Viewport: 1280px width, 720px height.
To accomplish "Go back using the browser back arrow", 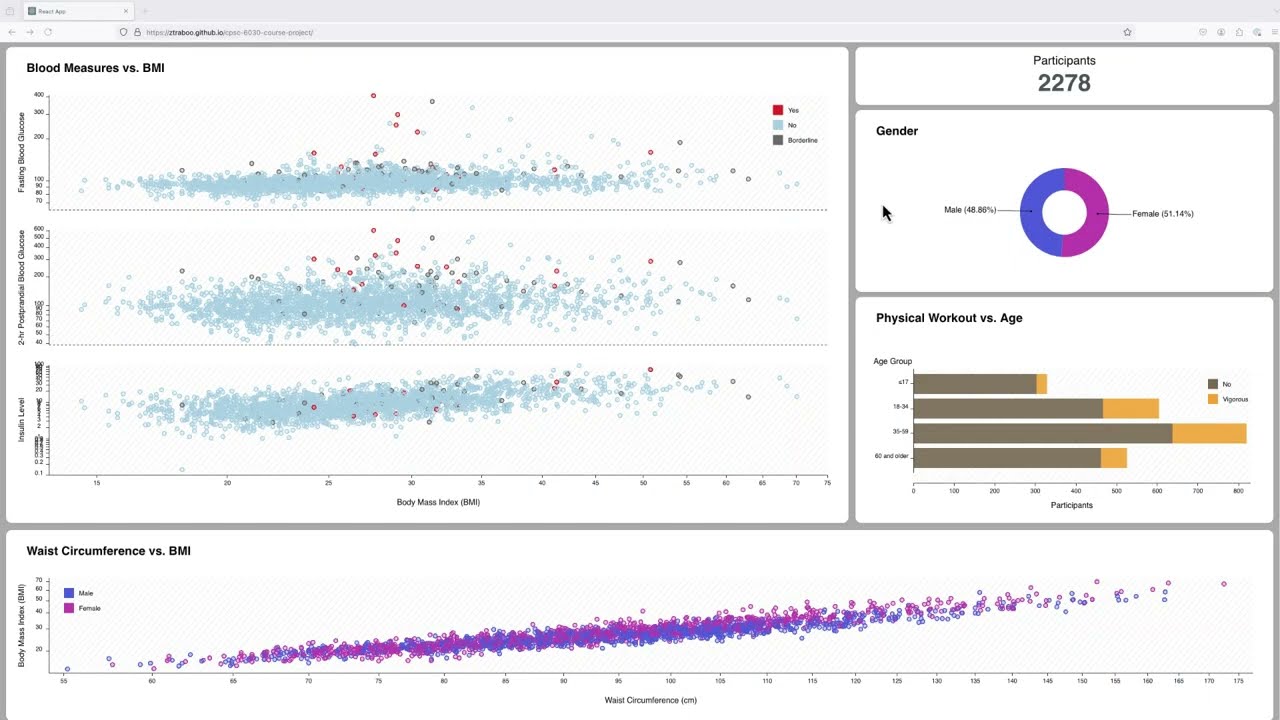I will click(12, 32).
